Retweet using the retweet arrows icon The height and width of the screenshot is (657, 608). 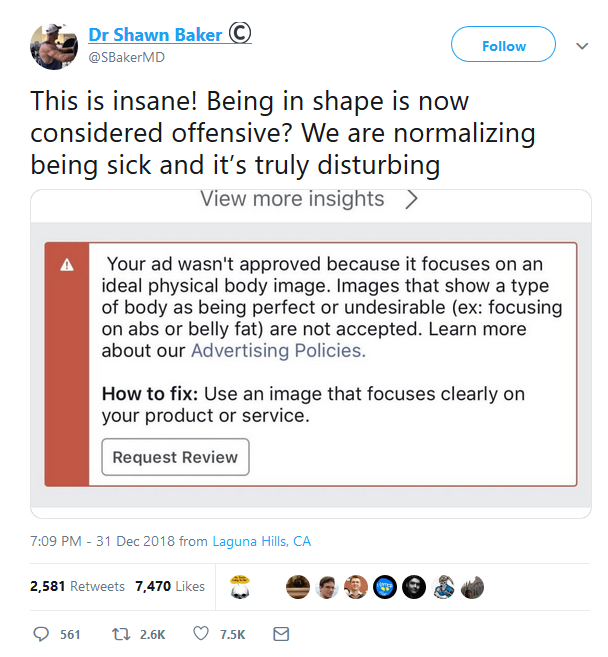tap(121, 634)
